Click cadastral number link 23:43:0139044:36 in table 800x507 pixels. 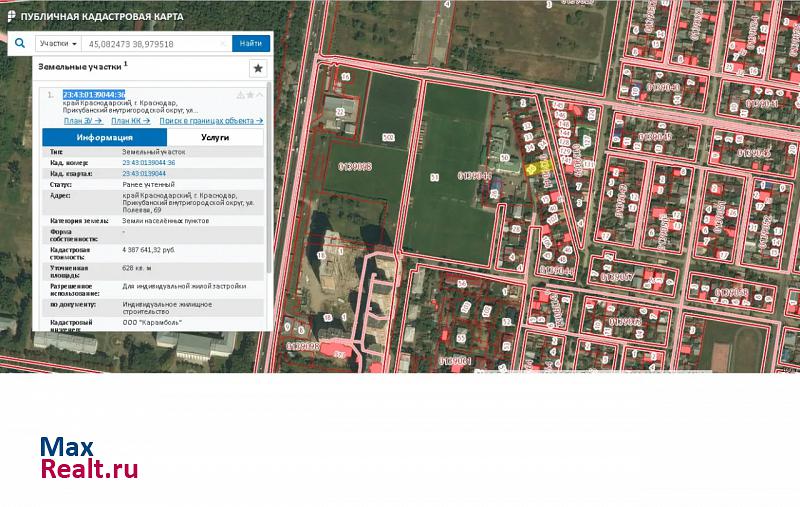148,162
